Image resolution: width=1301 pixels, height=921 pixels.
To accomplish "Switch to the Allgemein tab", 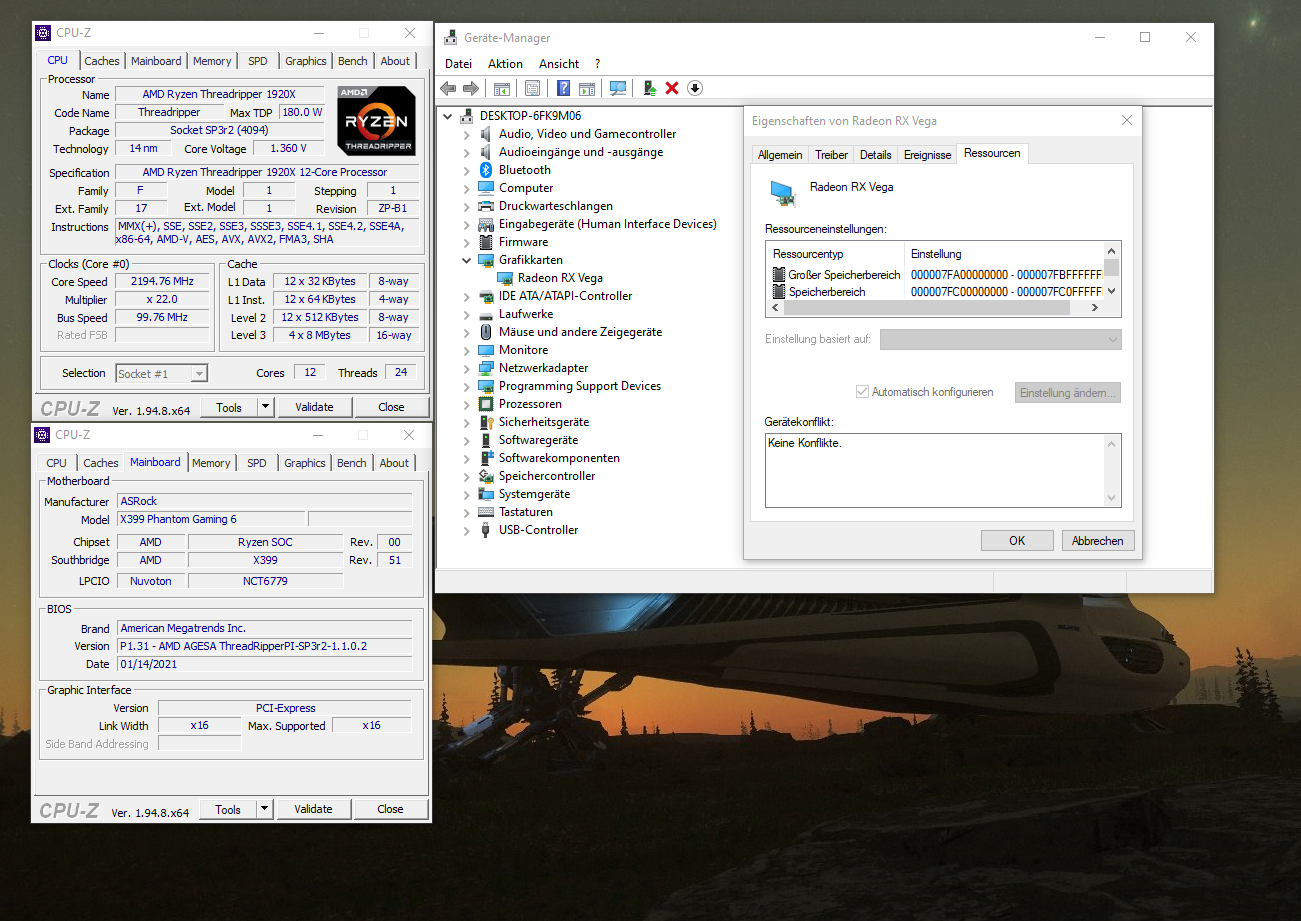I will pyautogui.click(x=780, y=155).
